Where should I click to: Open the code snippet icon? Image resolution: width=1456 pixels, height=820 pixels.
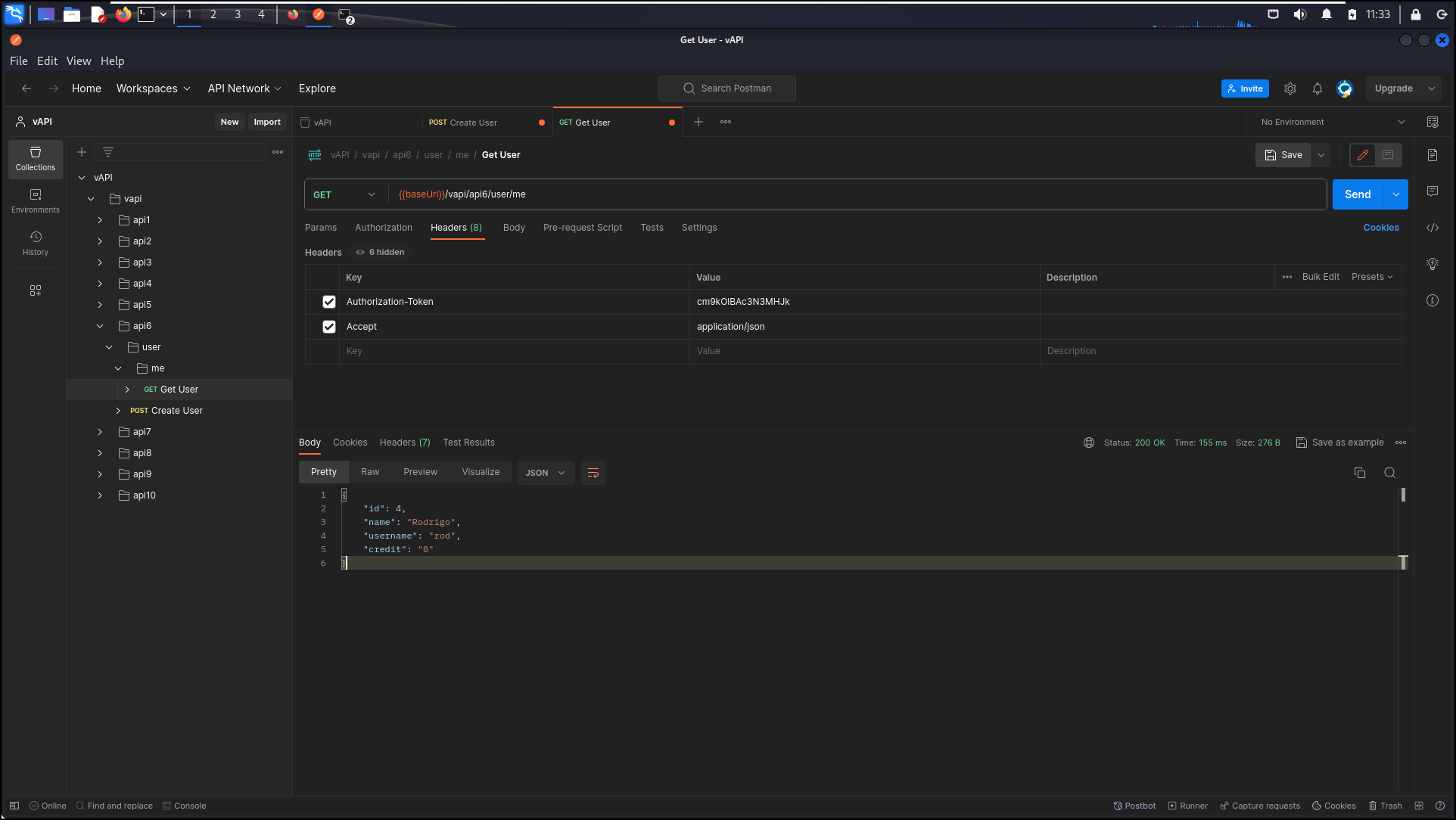[x=1433, y=228]
